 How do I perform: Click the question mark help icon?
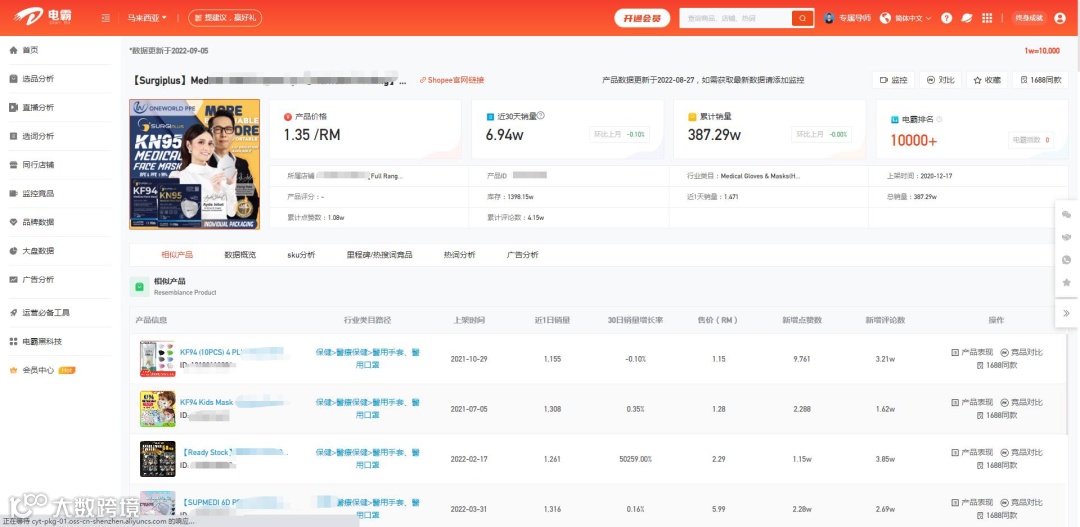[946, 18]
